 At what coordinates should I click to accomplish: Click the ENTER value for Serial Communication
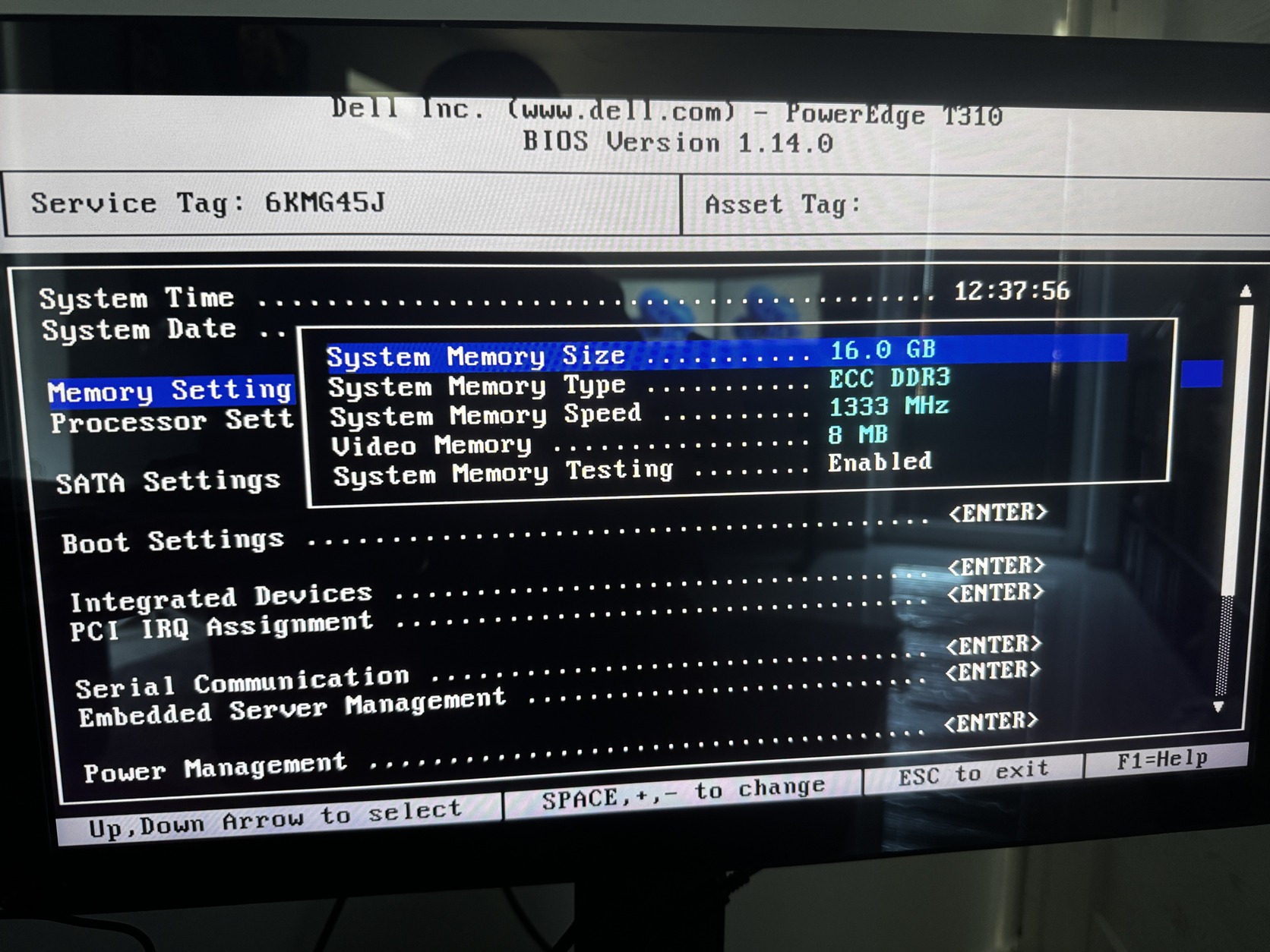click(x=994, y=645)
